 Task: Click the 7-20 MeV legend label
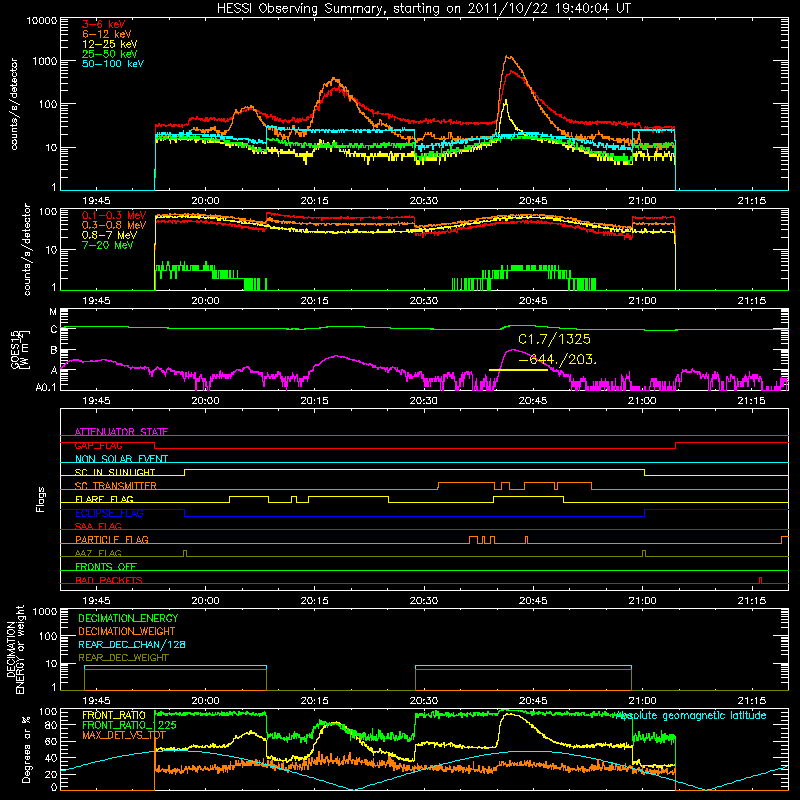(108, 245)
